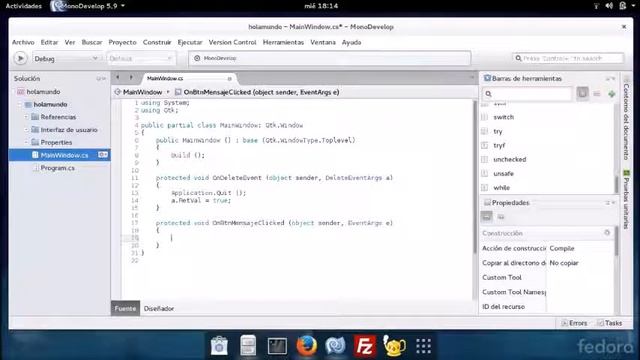Select the holamundo solution root node
Viewport: 640px width, 360px height.
[x=43, y=92]
